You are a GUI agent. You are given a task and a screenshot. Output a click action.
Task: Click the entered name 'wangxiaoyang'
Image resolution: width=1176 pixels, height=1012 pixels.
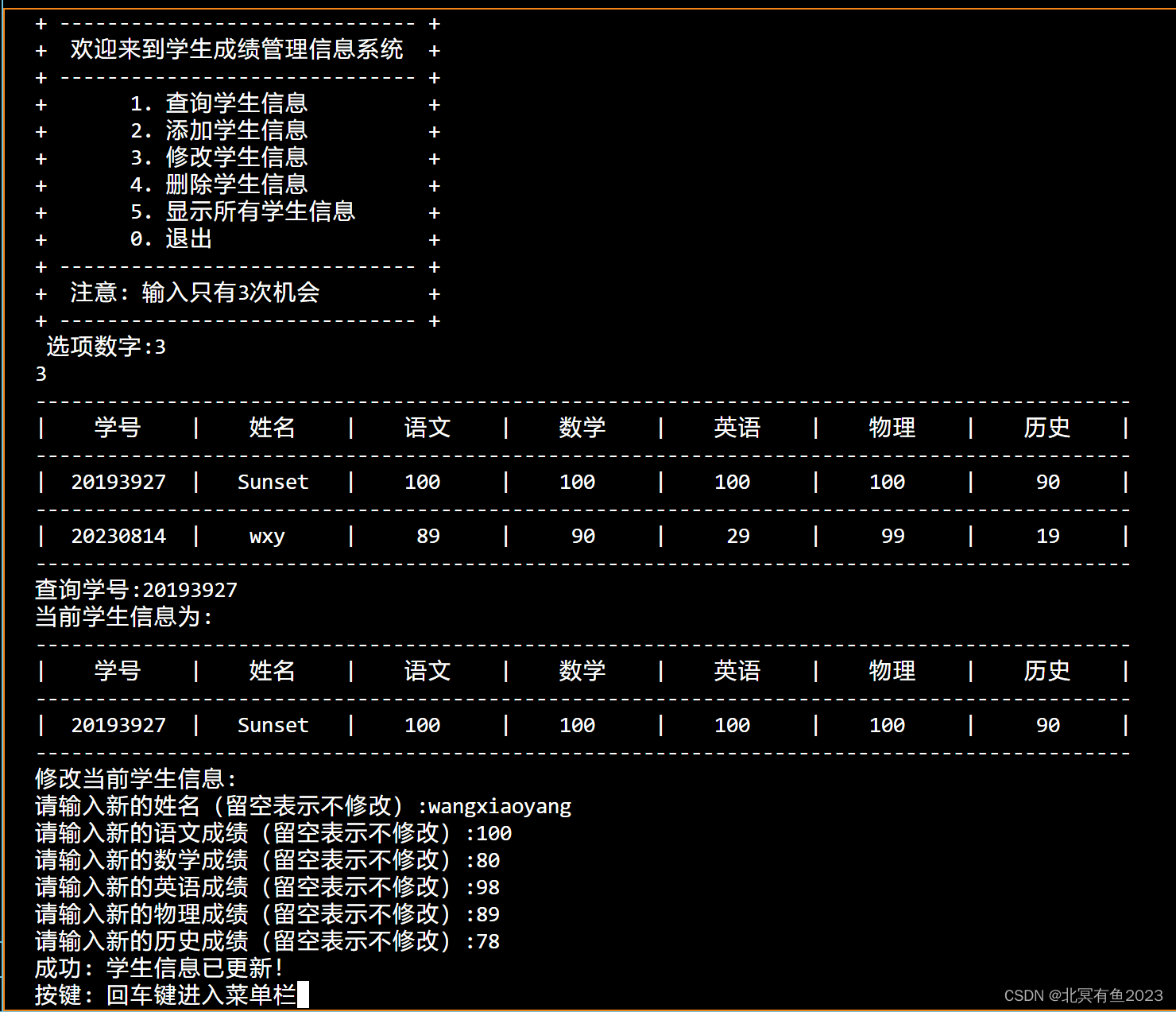point(500,807)
